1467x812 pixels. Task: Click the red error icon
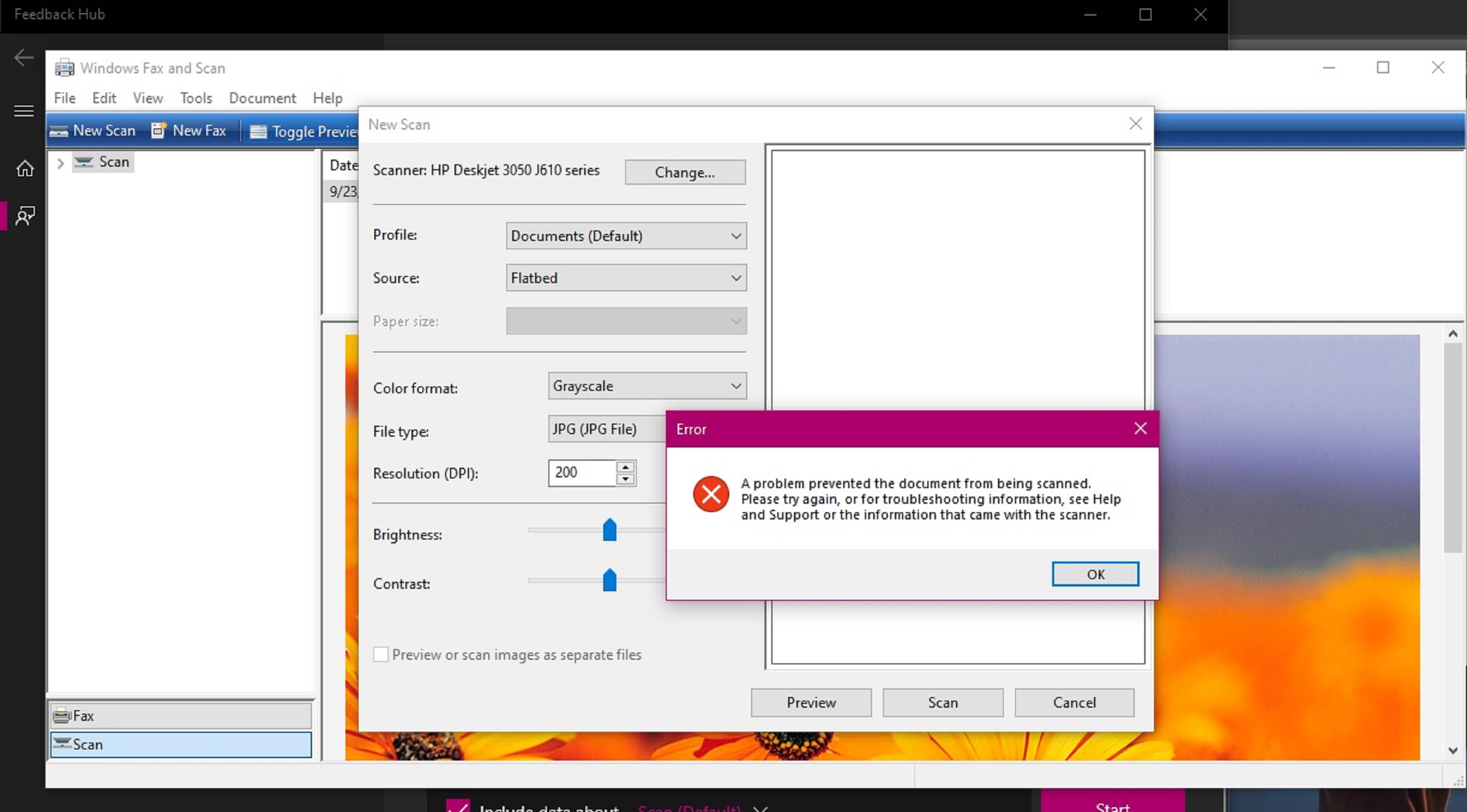coord(711,494)
